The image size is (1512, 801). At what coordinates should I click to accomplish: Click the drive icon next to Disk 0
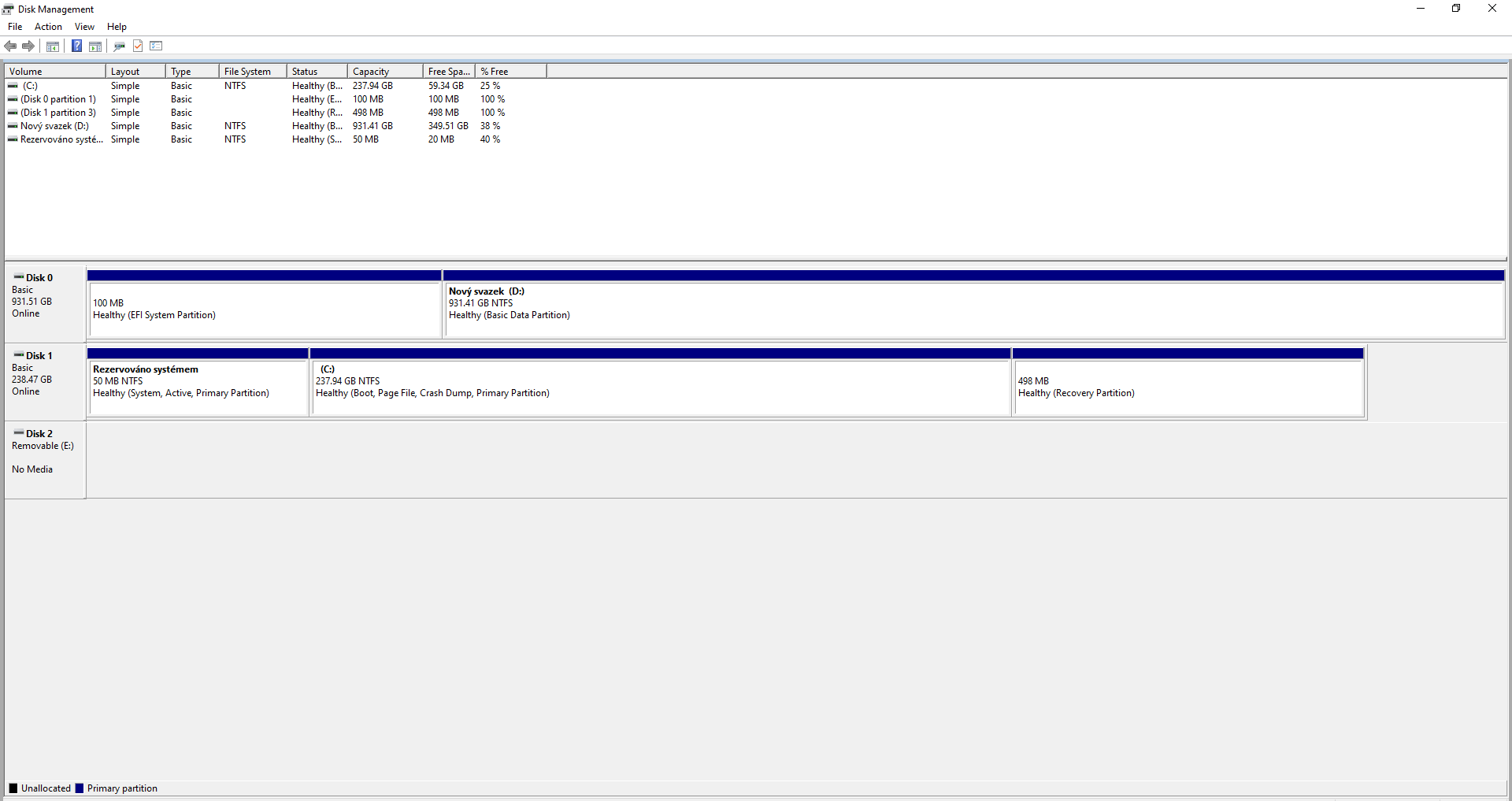point(17,277)
